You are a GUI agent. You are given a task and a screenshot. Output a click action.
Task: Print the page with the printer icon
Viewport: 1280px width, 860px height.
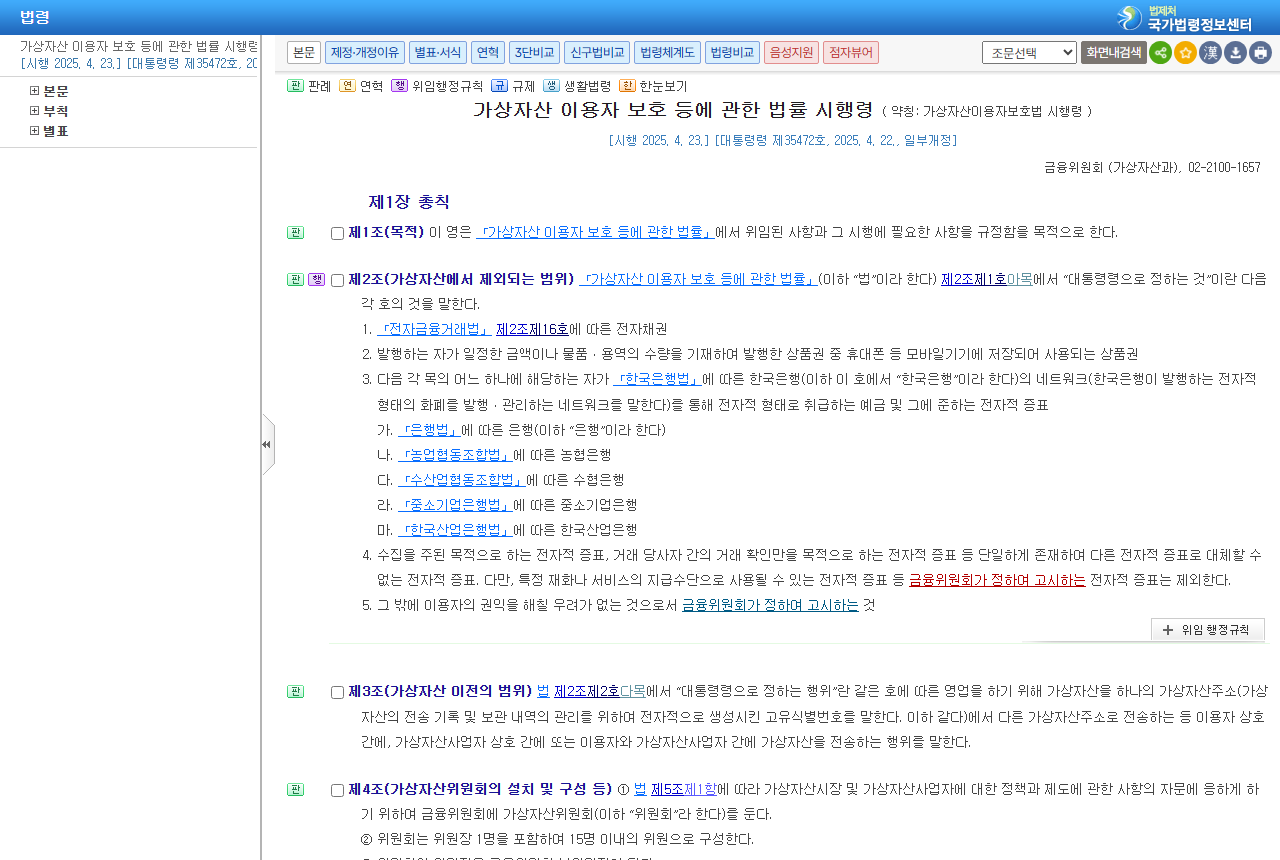tap(1260, 52)
